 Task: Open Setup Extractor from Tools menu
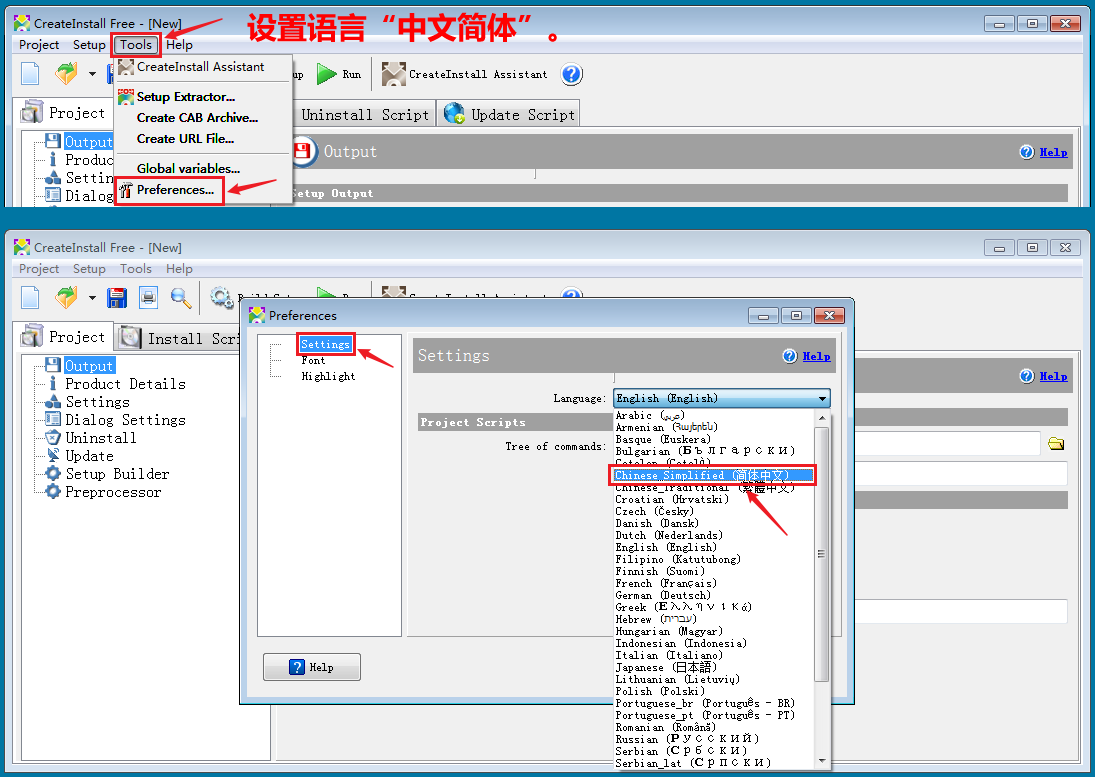point(185,97)
